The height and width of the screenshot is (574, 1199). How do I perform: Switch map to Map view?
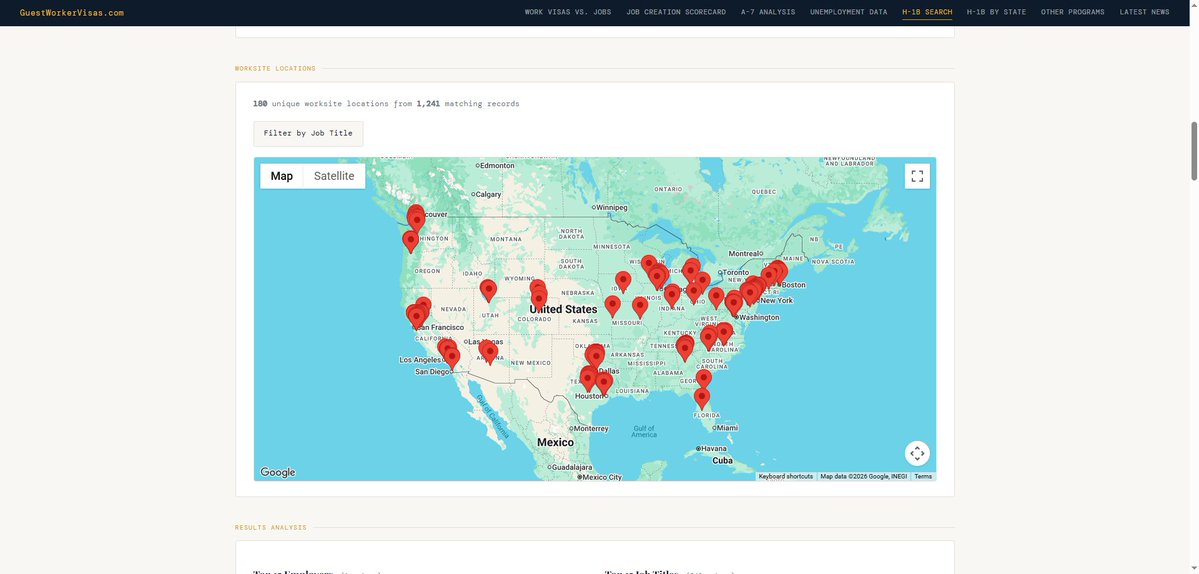[x=281, y=176]
